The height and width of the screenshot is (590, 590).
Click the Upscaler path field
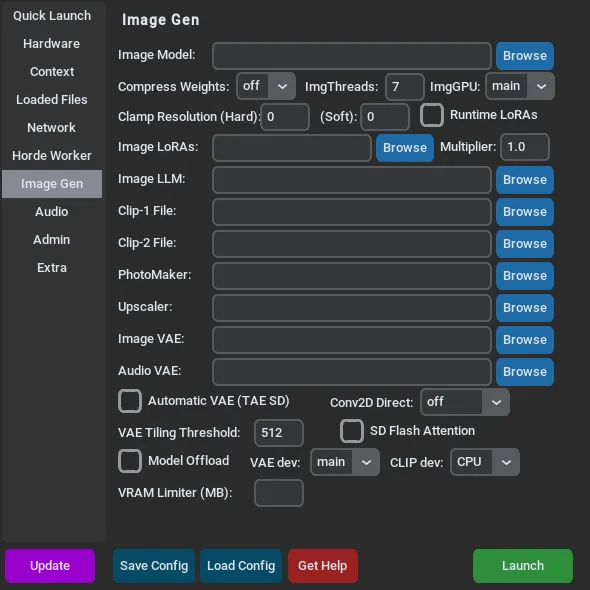tap(352, 308)
